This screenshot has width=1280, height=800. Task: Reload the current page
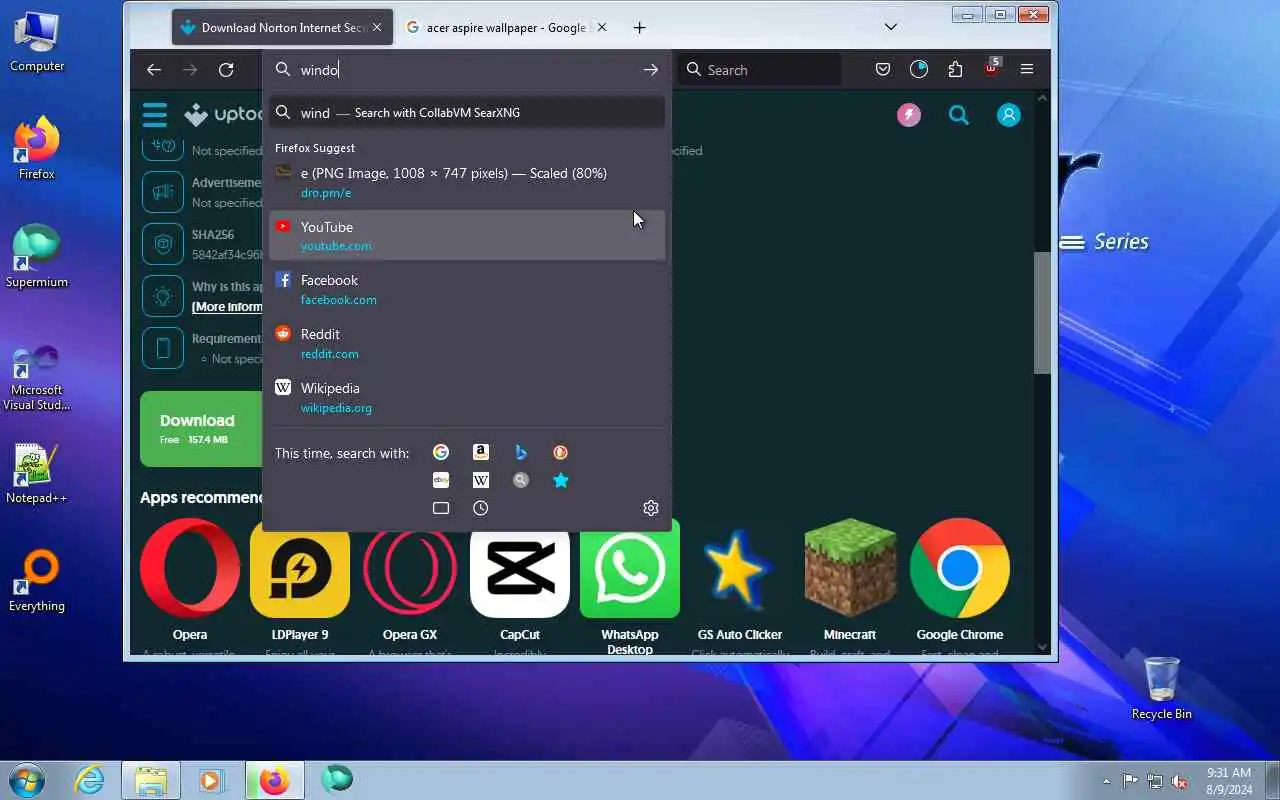click(226, 70)
